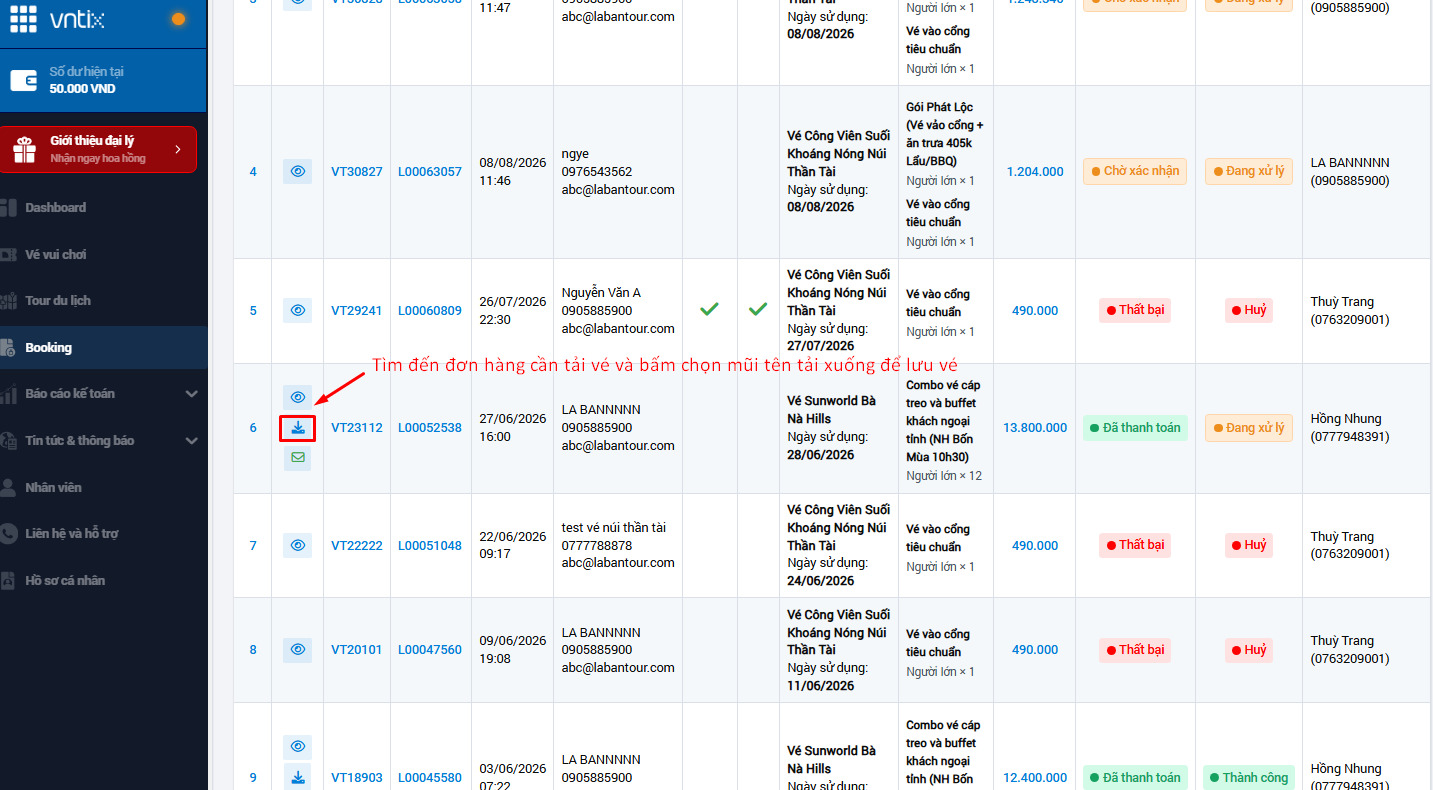This screenshot has height=790, width=1433.
Task: Click the amount 1.204.000
Action: point(1035,172)
